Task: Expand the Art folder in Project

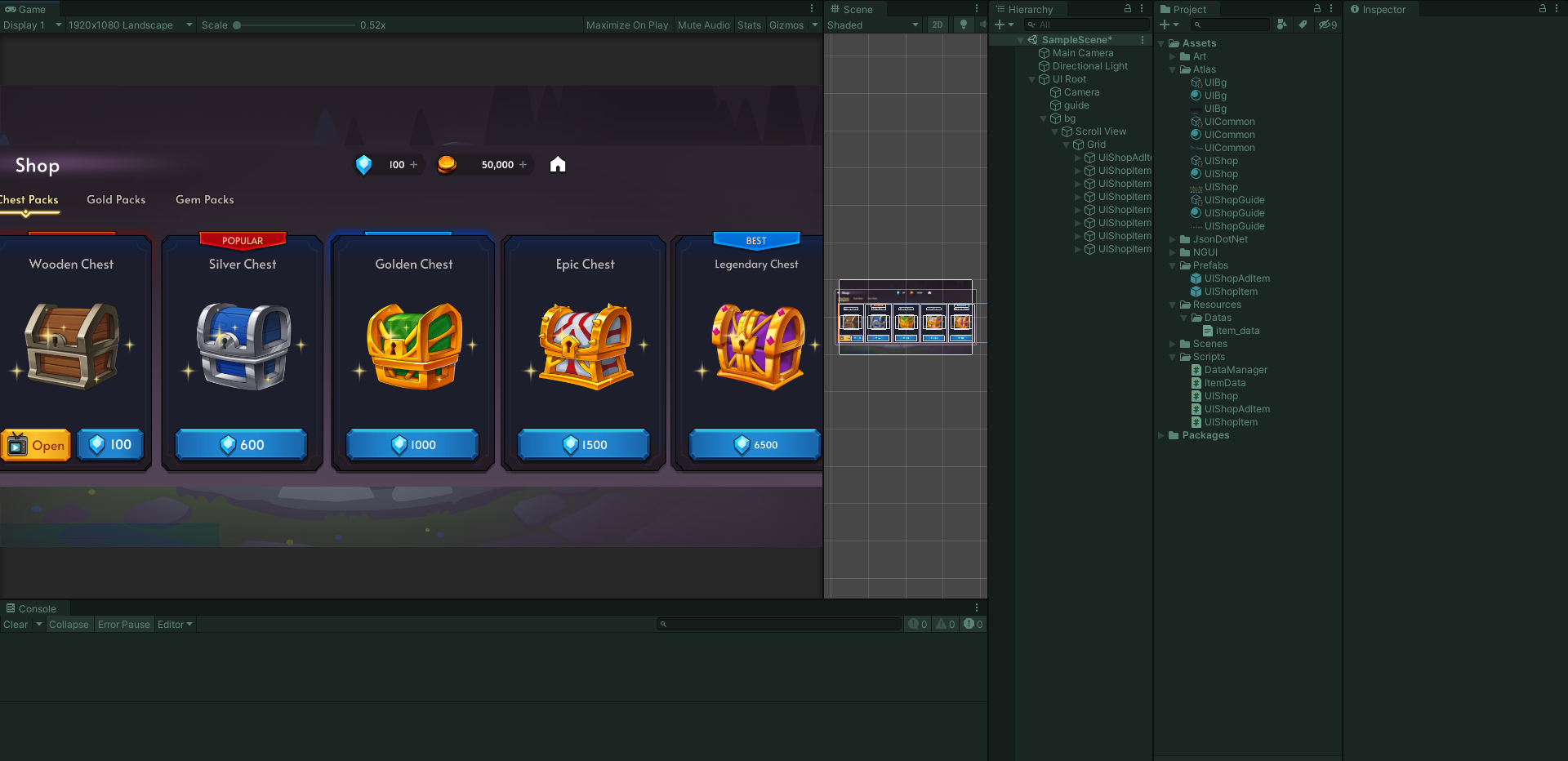Action: pos(1173,56)
